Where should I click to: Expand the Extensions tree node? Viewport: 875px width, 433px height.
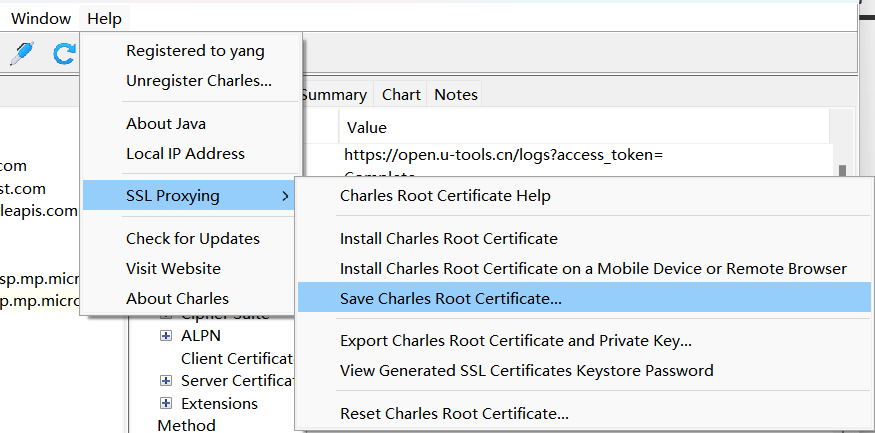[x=166, y=403]
